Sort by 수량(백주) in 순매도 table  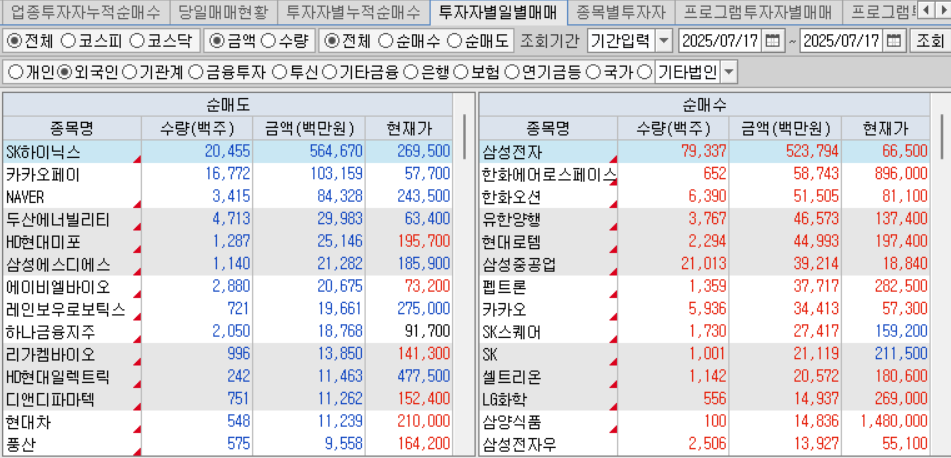click(x=198, y=129)
